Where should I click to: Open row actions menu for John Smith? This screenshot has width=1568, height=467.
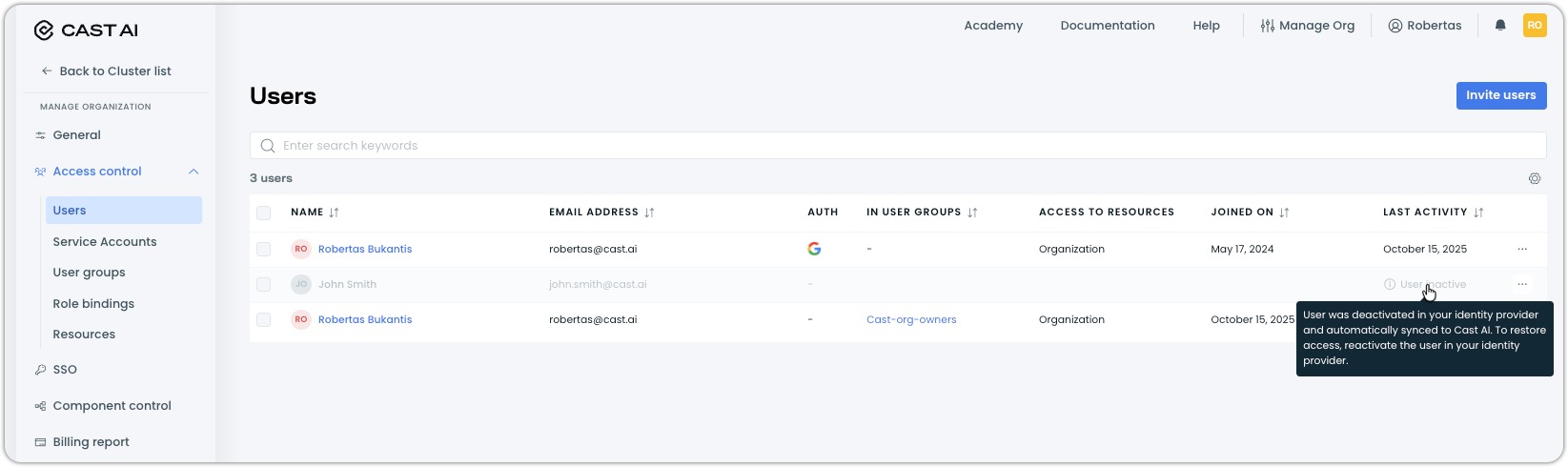click(1522, 284)
